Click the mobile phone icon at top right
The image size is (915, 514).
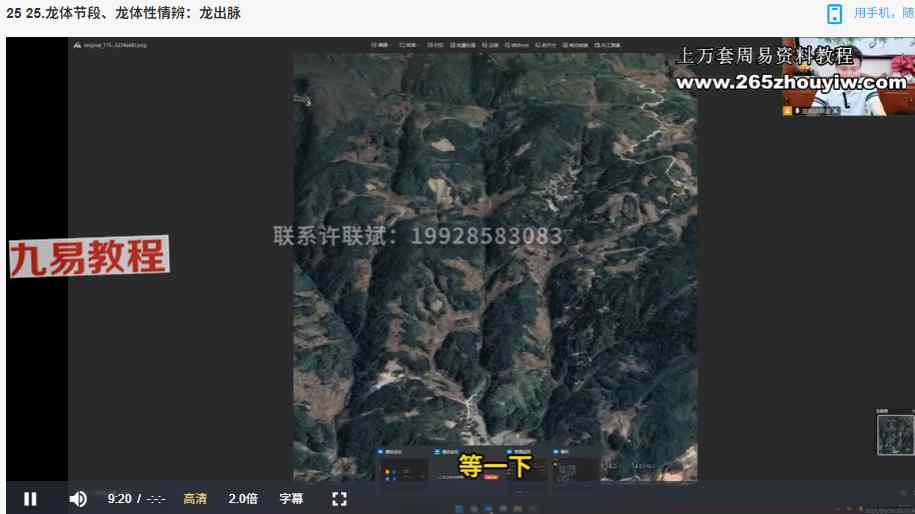[834, 14]
